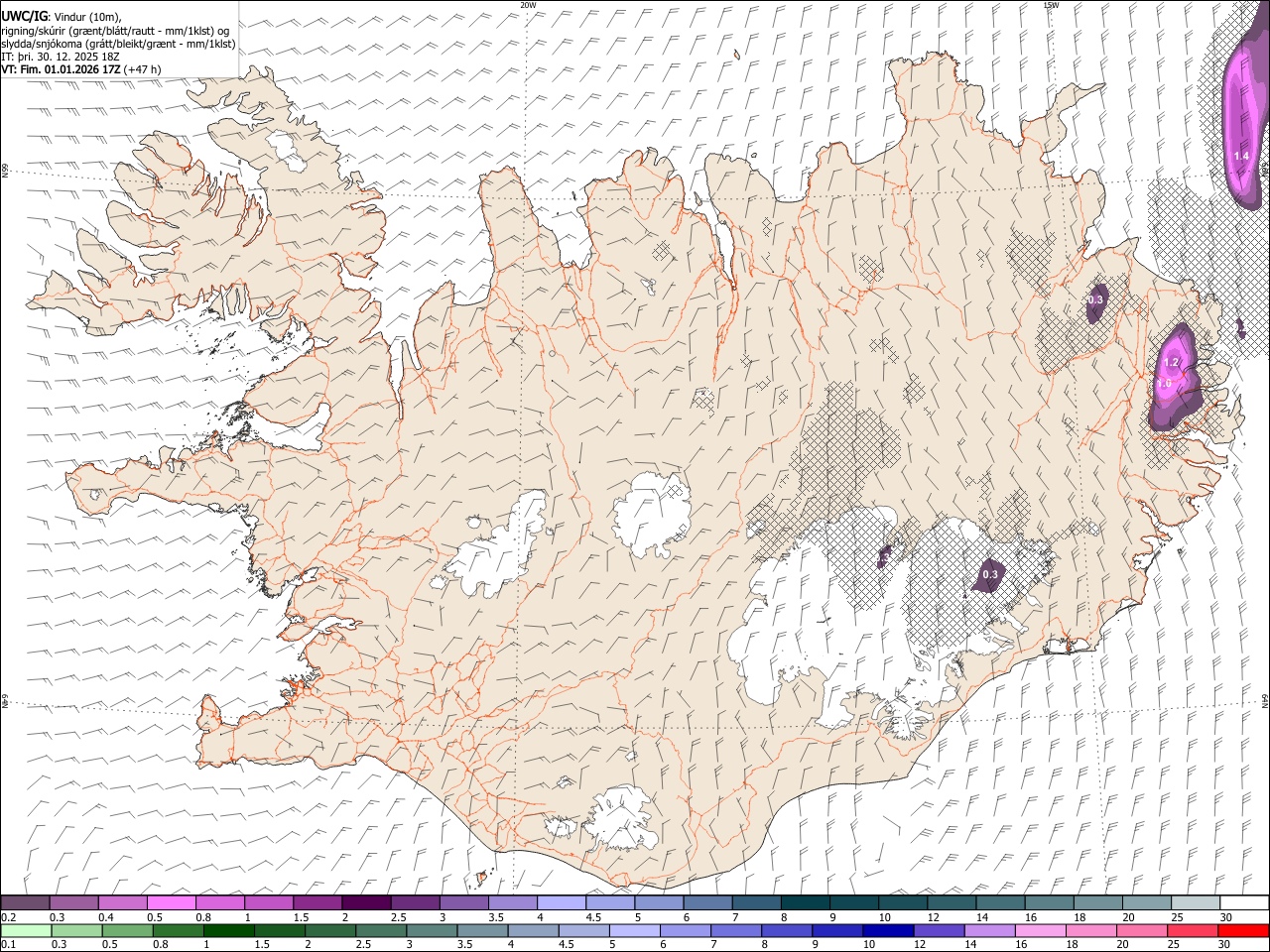Click the dark teal 9–10 swatch in the upper legend row

854,903
